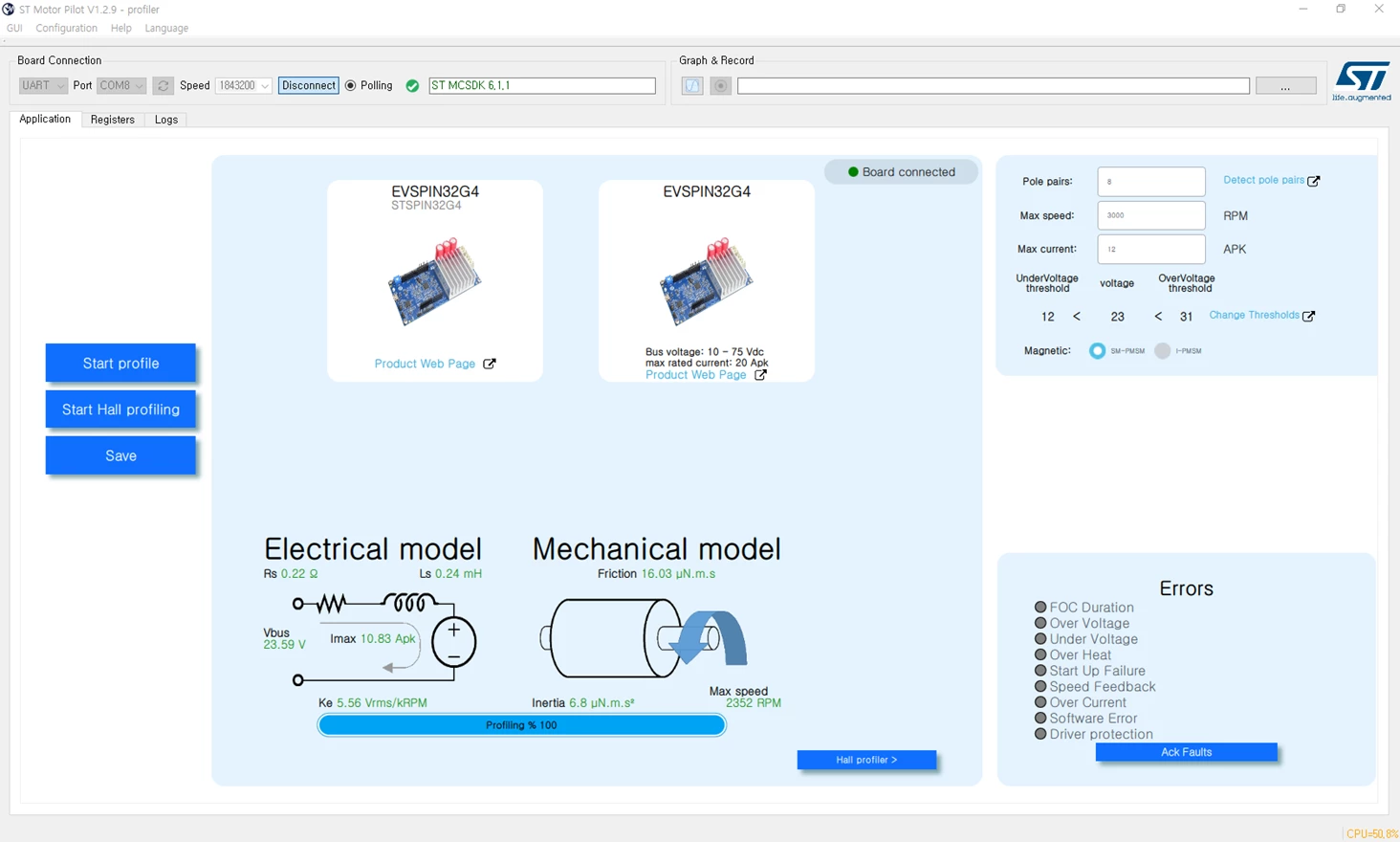
Task: Switch to the Registers tab
Action: point(113,120)
